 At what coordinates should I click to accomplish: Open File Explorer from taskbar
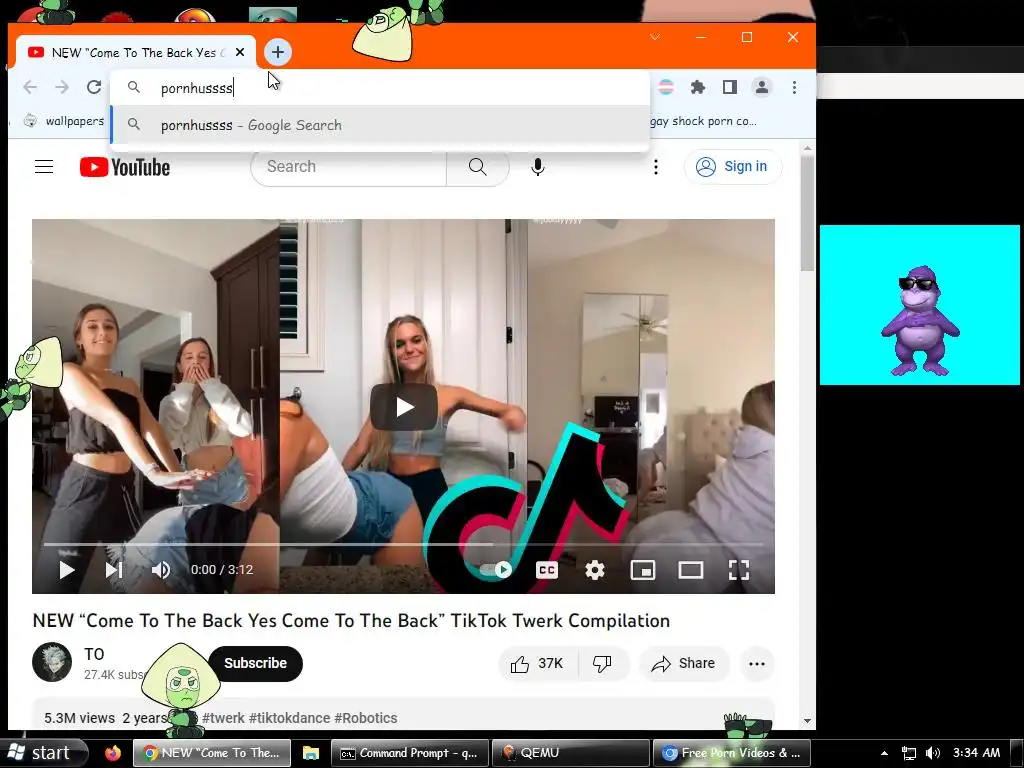[311, 753]
